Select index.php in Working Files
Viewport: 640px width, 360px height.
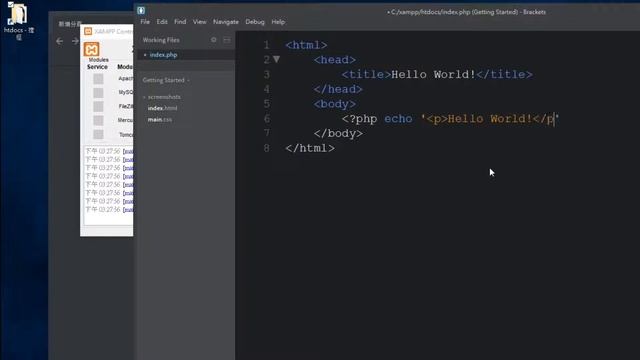tap(163, 55)
